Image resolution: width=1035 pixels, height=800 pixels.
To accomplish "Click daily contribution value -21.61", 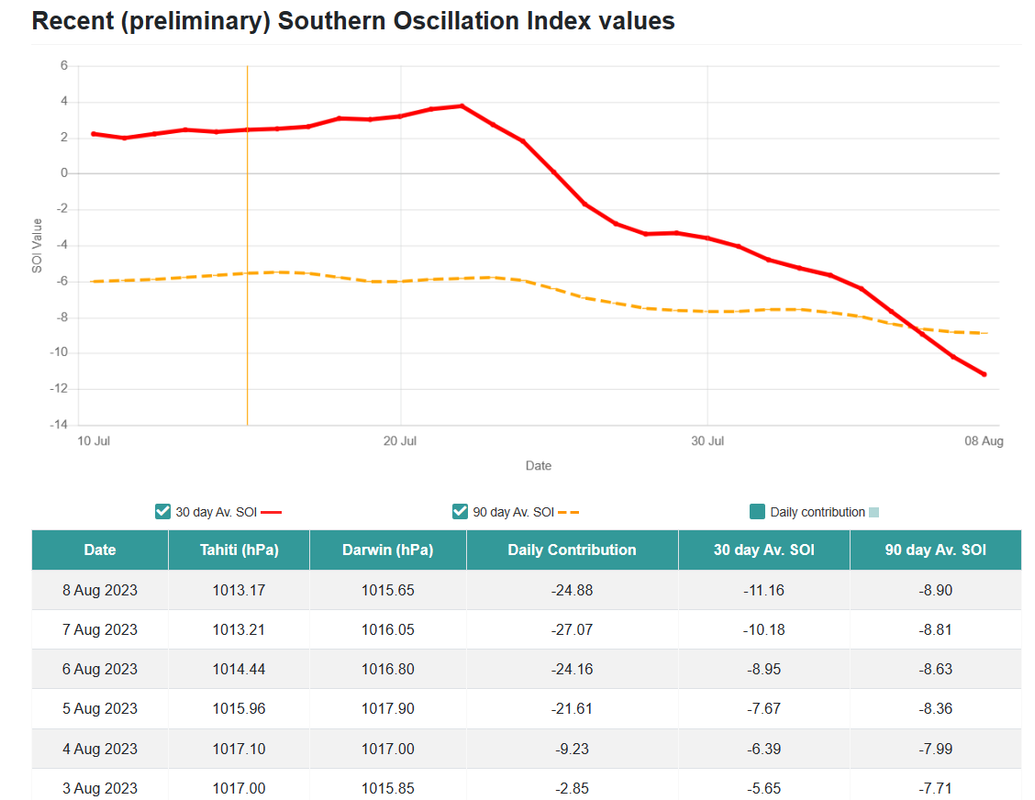I will pos(572,709).
